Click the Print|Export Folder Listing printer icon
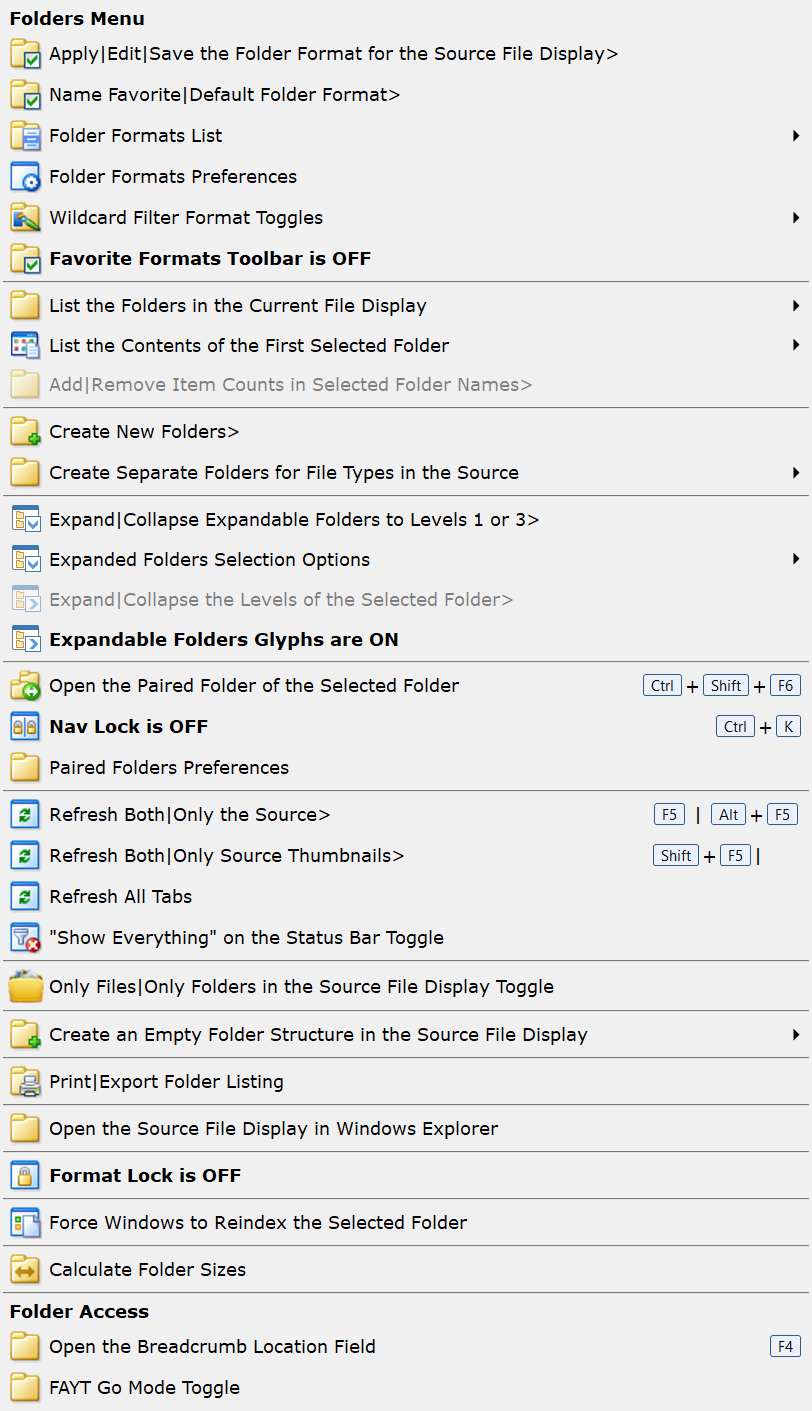 [x=24, y=1082]
